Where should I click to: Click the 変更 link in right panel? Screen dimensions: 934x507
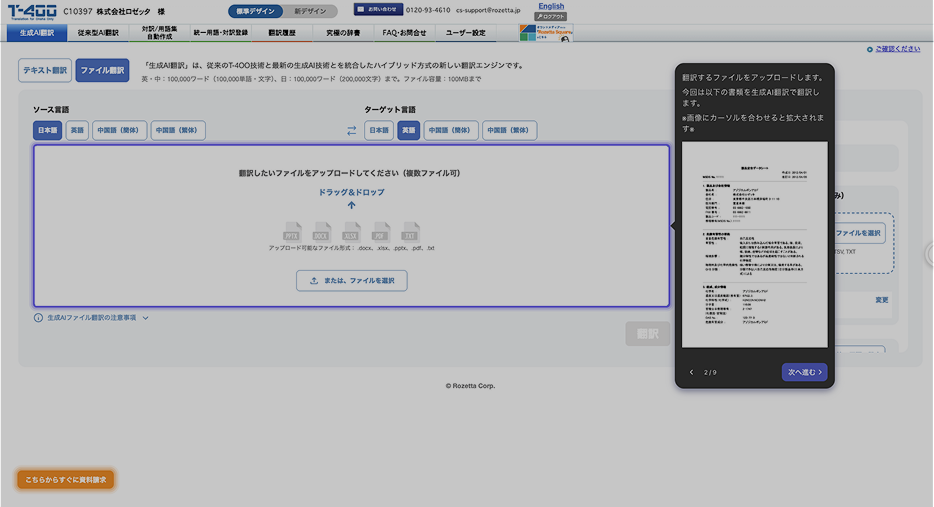tap(882, 300)
